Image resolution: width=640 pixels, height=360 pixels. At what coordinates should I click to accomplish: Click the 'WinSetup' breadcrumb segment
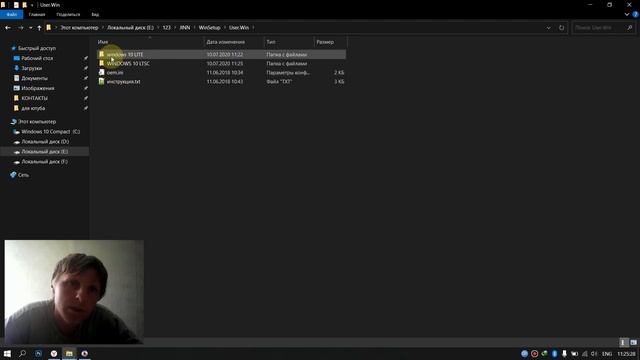tap(209, 28)
